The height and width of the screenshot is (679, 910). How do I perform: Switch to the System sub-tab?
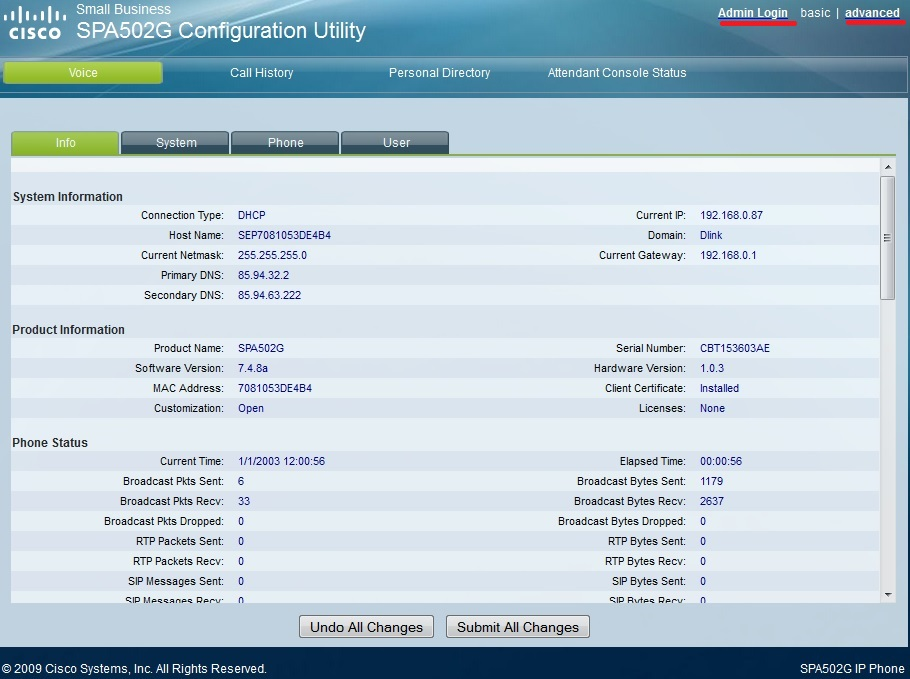[x=175, y=143]
